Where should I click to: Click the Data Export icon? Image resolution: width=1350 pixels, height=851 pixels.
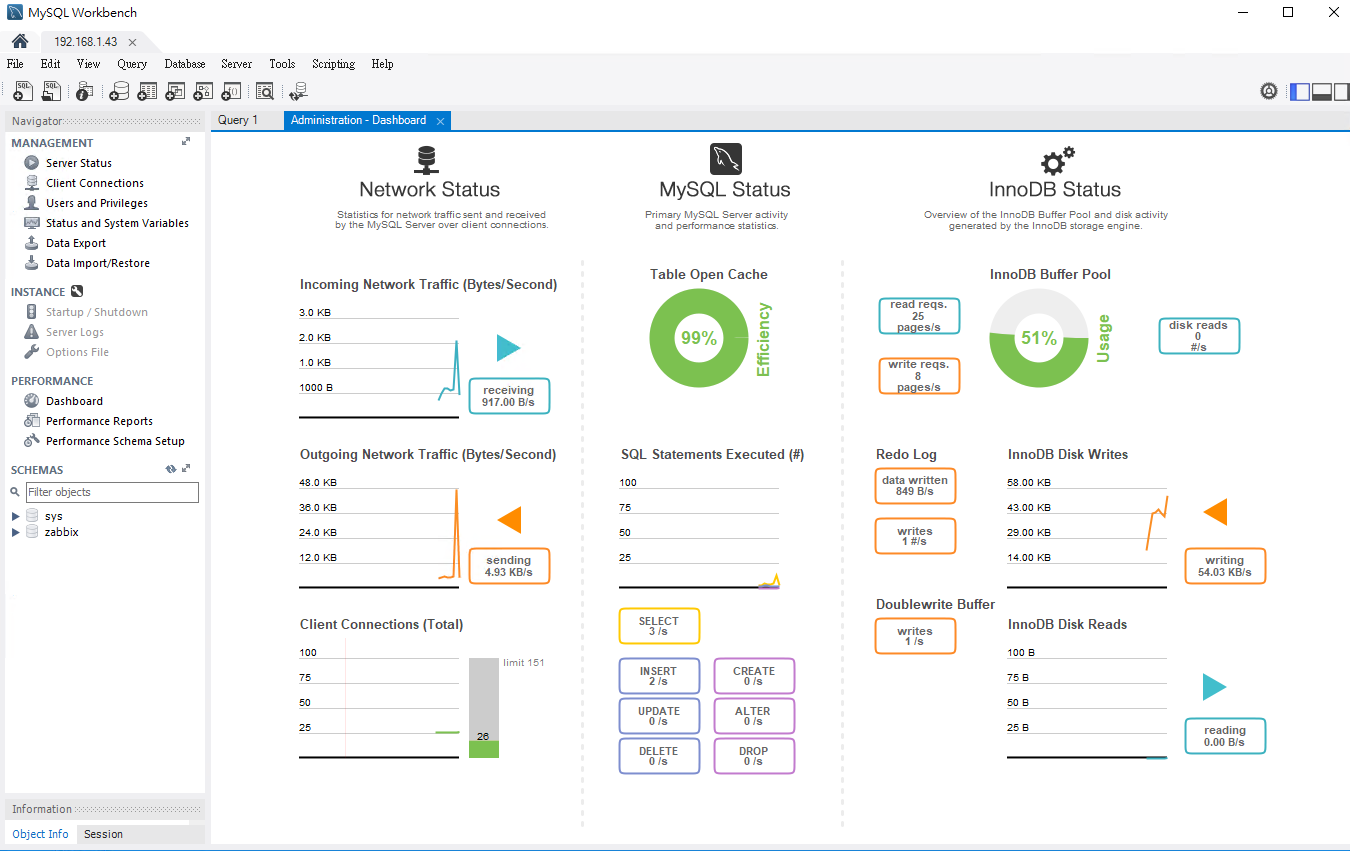coord(32,243)
